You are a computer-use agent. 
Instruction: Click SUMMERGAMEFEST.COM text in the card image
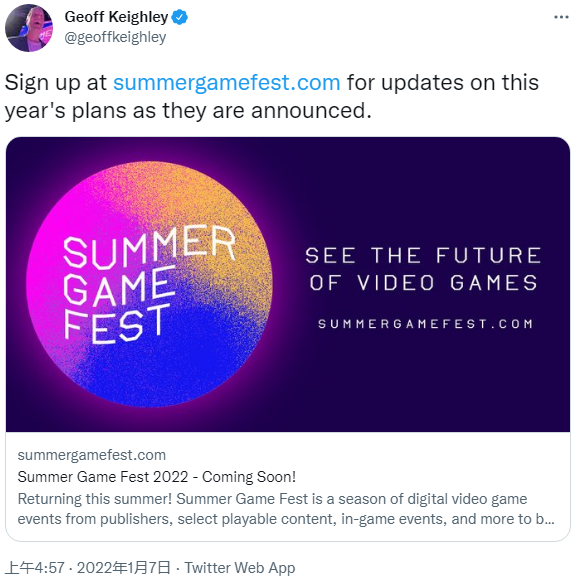[425, 324]
